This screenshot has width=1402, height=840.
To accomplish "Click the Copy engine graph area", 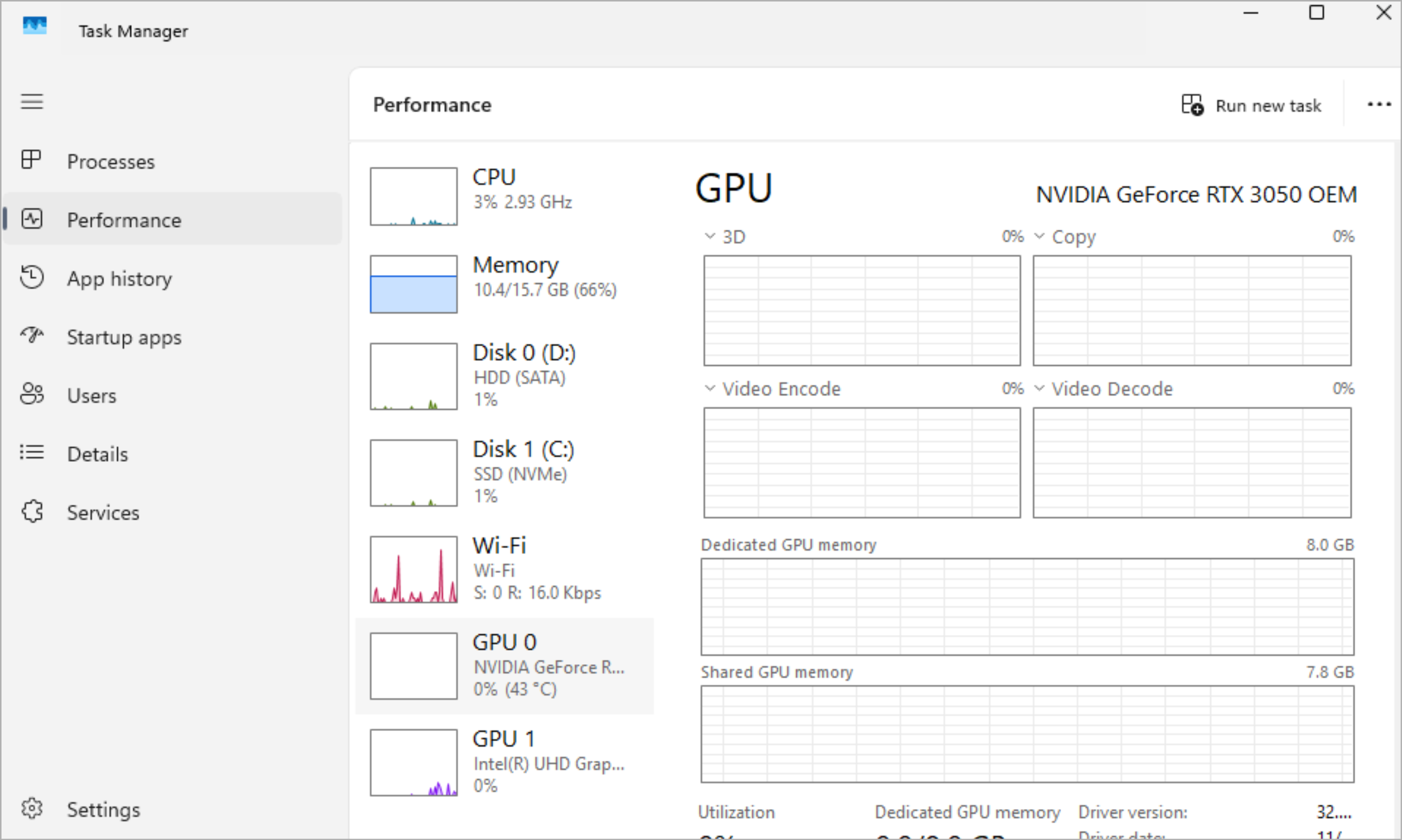I will 1192,310.
